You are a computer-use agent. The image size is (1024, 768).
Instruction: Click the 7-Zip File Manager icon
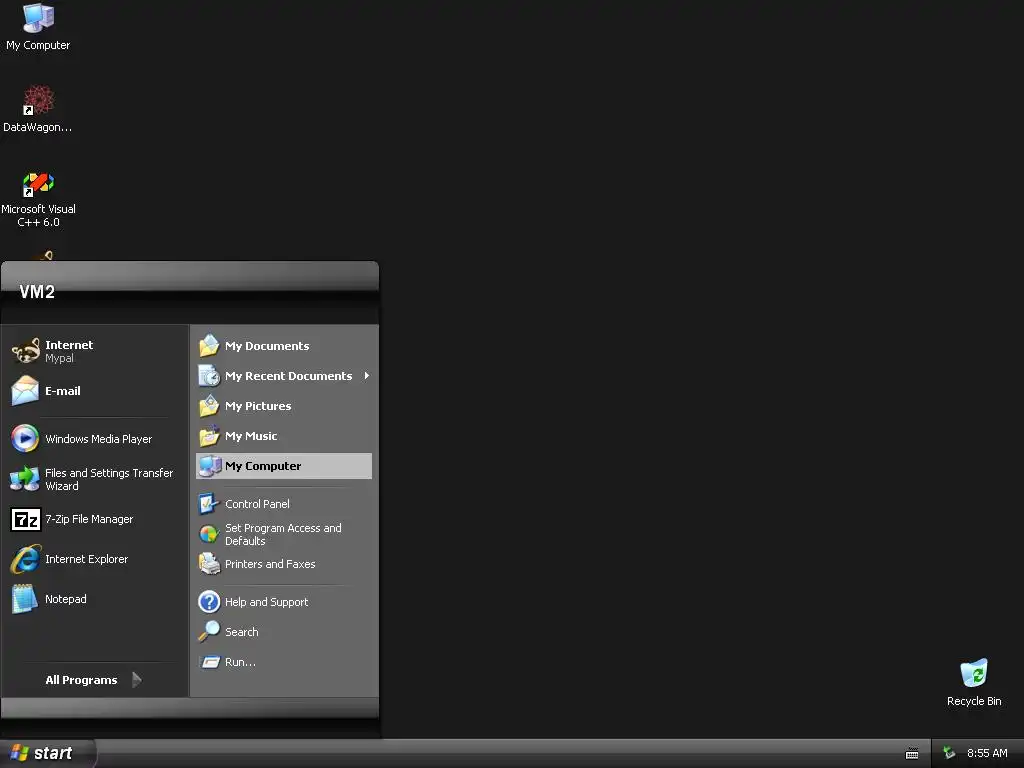25,519
